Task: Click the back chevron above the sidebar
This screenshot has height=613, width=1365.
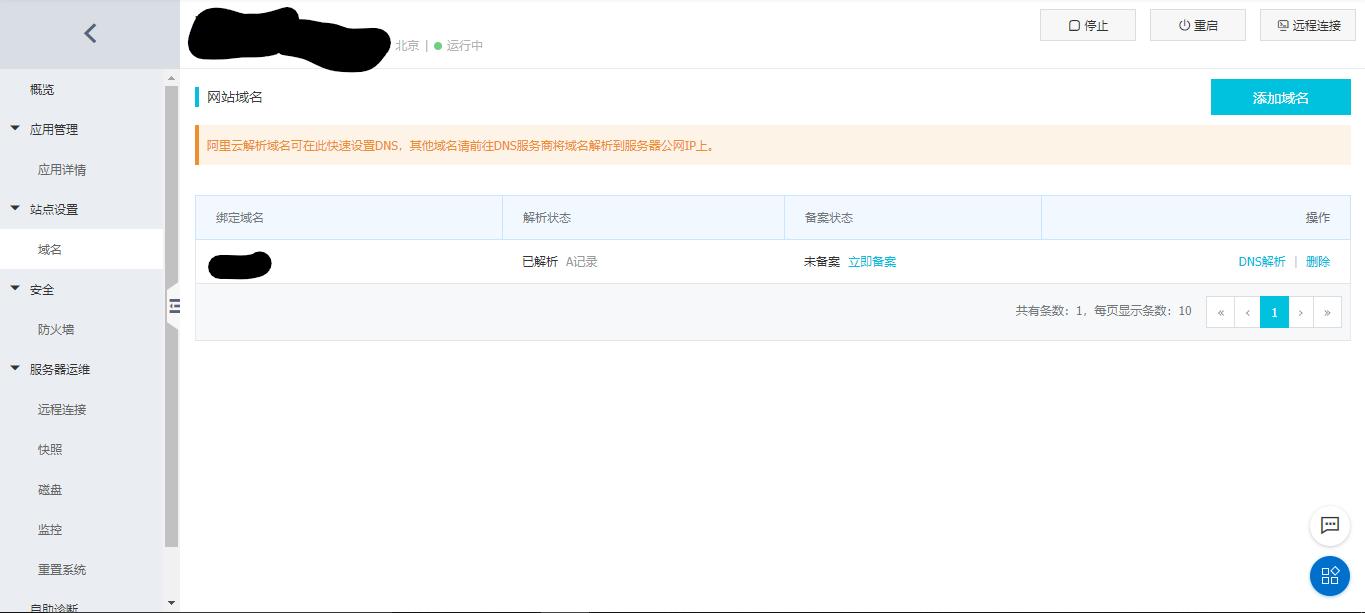Action: click(89, 32)
